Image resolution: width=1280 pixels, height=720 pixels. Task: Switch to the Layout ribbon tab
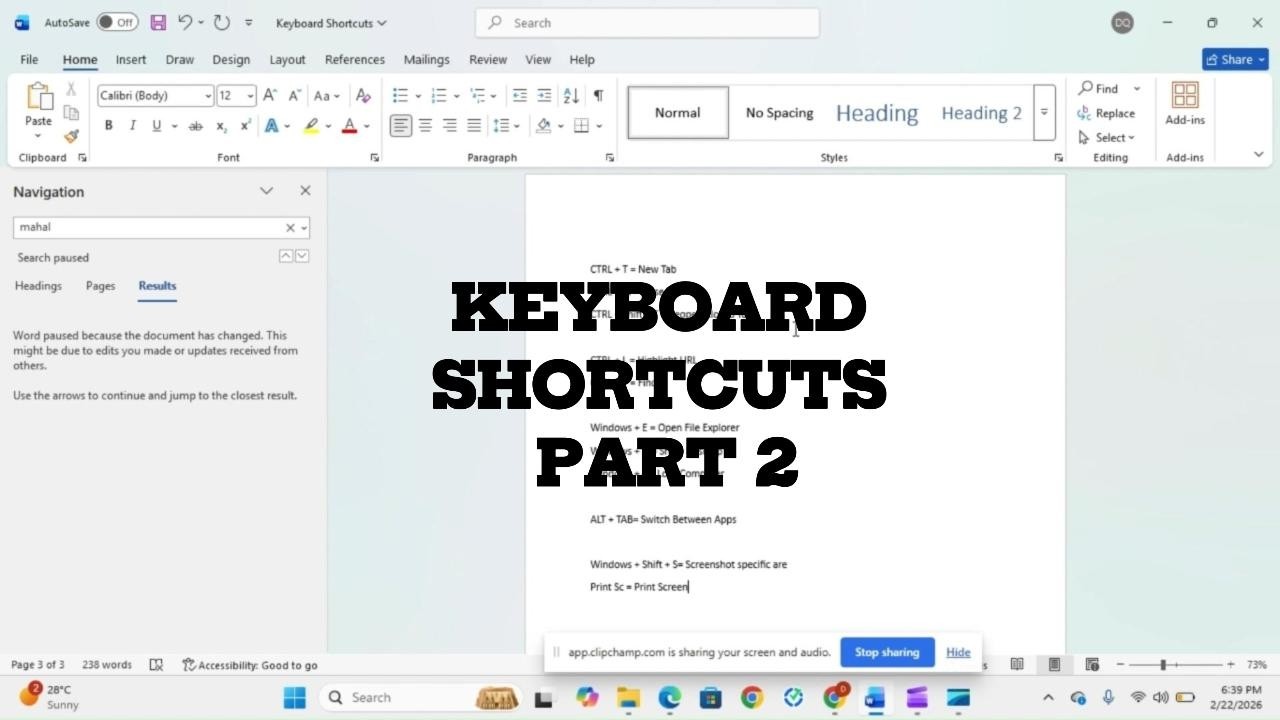pos(287,59)
